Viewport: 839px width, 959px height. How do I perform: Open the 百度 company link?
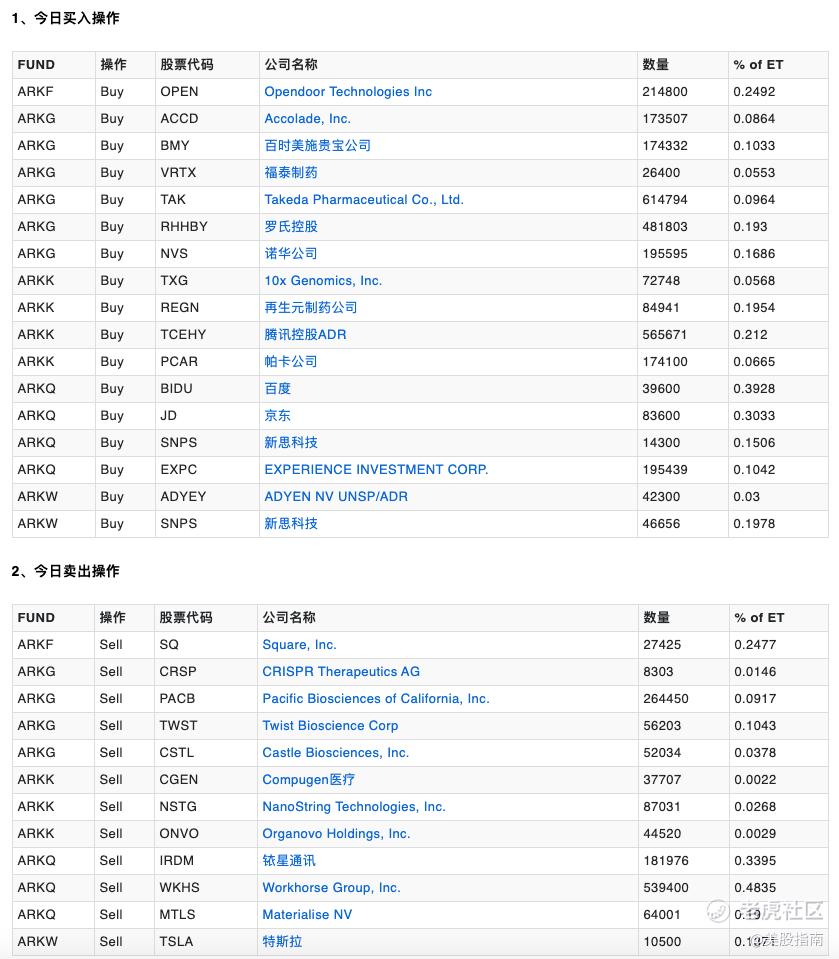point(278,388)
